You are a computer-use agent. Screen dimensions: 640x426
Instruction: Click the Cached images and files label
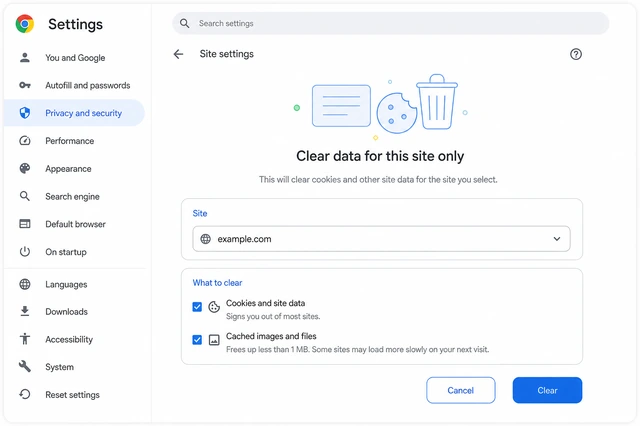click(x=271, y=336)
